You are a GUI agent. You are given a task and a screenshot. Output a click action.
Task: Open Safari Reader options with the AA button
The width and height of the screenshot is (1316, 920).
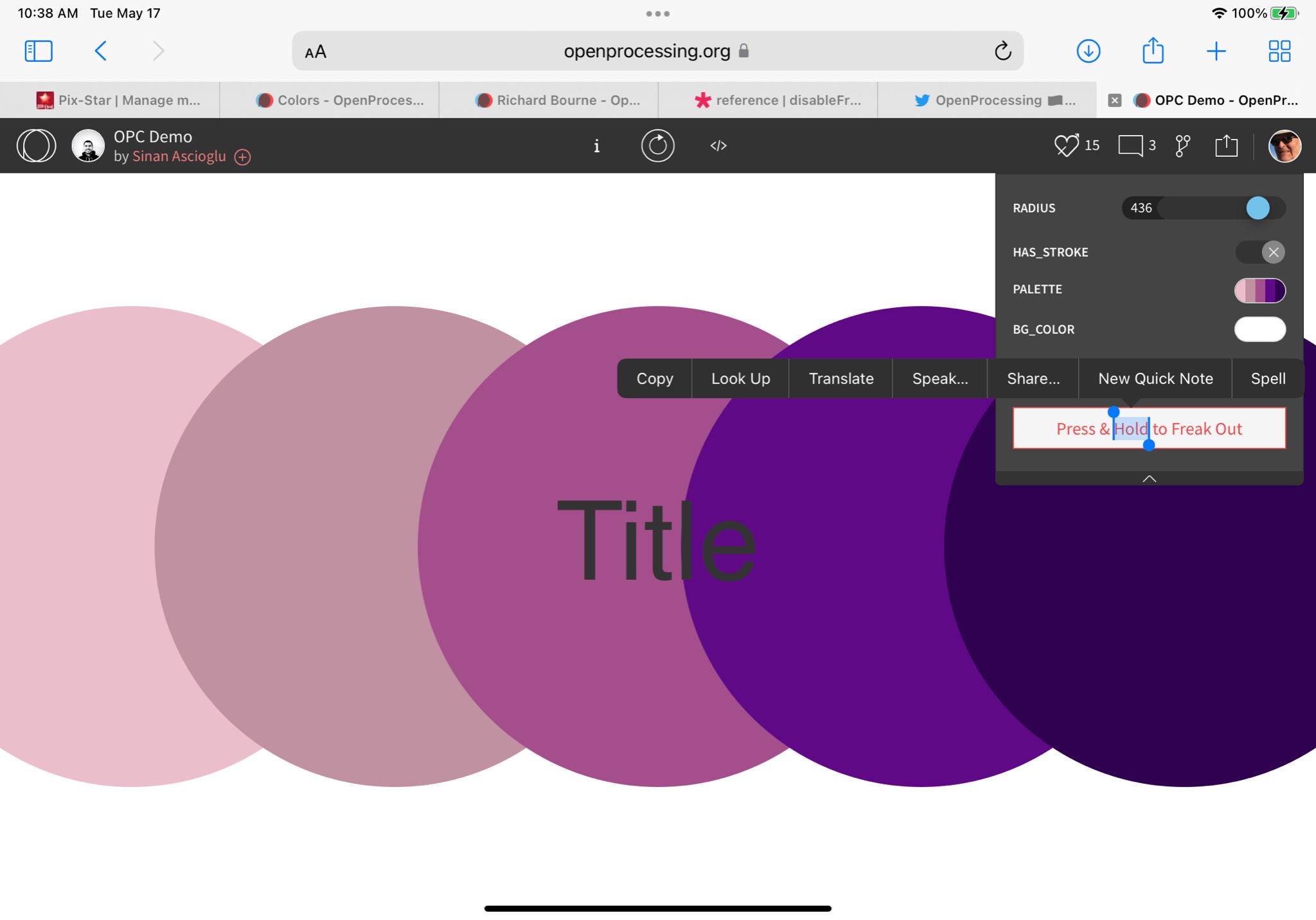pos(315,51)
